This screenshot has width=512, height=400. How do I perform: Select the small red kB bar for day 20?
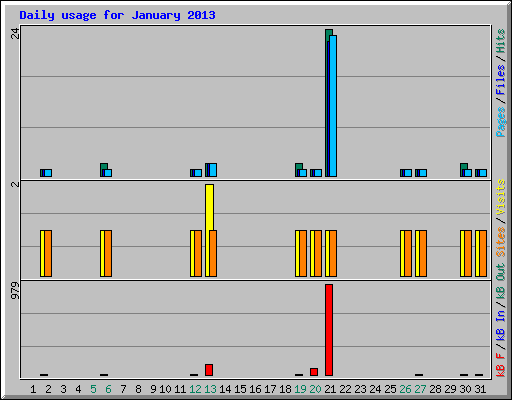314,372
